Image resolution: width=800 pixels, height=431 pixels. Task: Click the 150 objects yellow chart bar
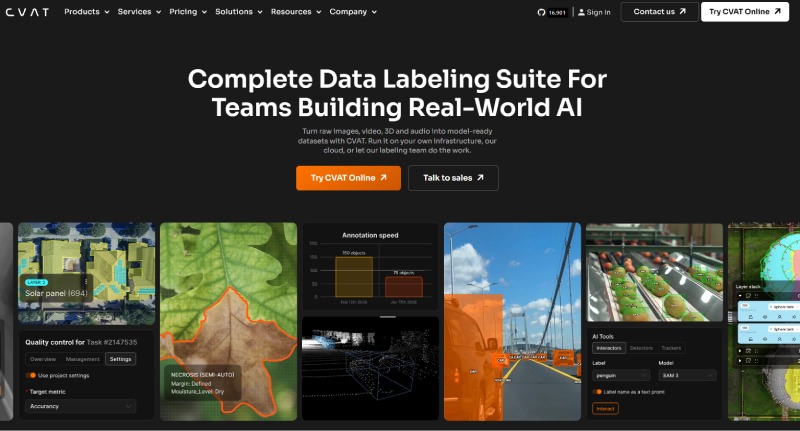coord(354,277)
